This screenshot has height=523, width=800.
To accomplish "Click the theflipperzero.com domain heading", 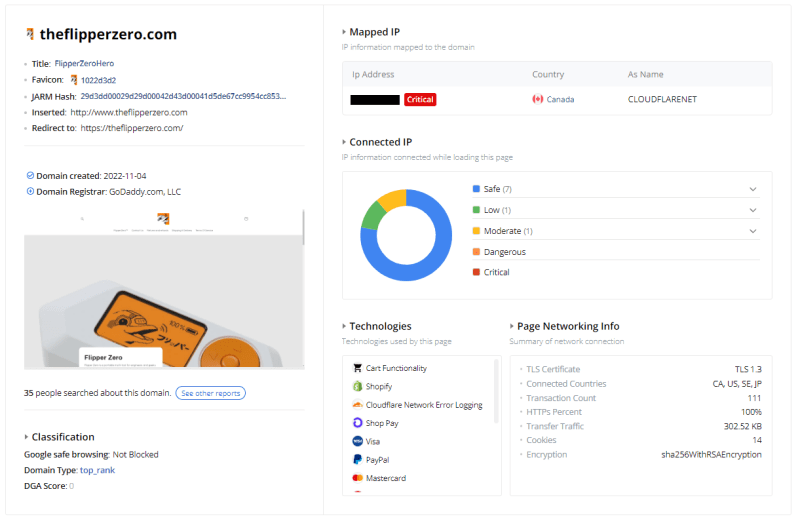I will (108, 34).
